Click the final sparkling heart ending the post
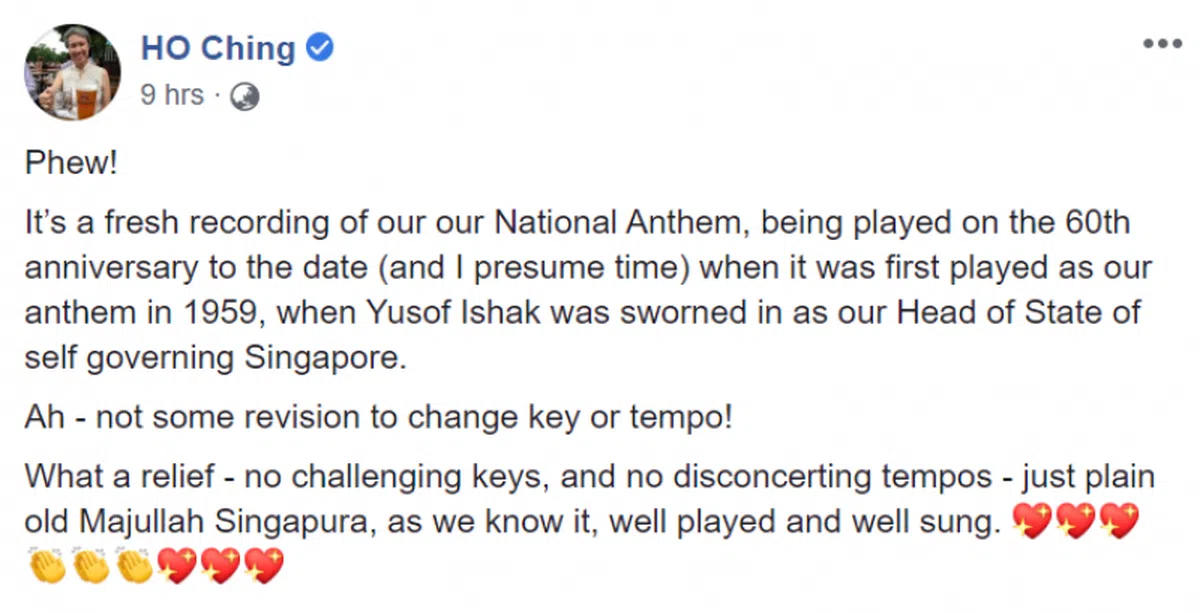Viewport: 1200px width, 613px height. coord(263,566)
